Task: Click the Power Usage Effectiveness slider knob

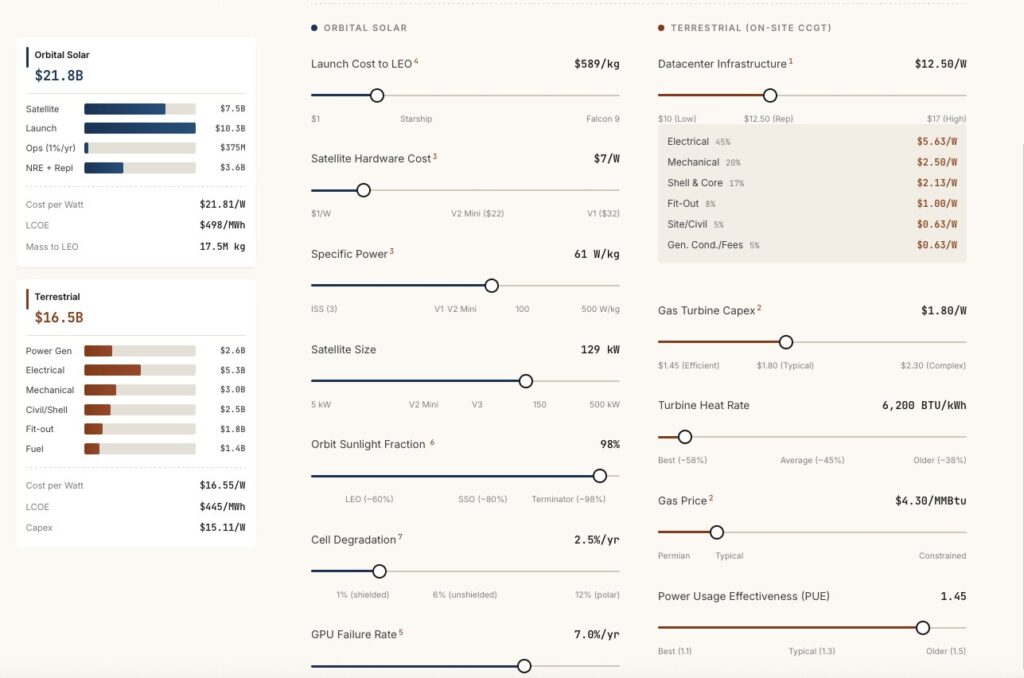Action: click(923, 628)
